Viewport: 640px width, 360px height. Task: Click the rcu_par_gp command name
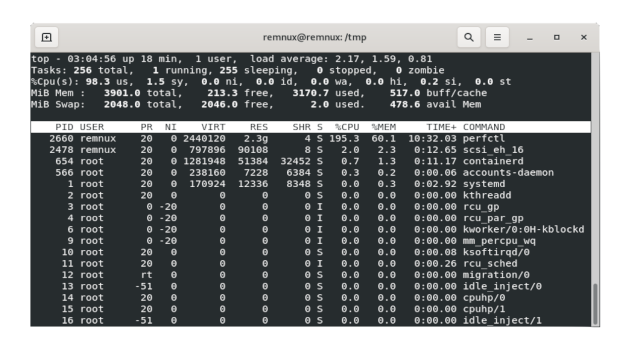[x=493, y=218]
